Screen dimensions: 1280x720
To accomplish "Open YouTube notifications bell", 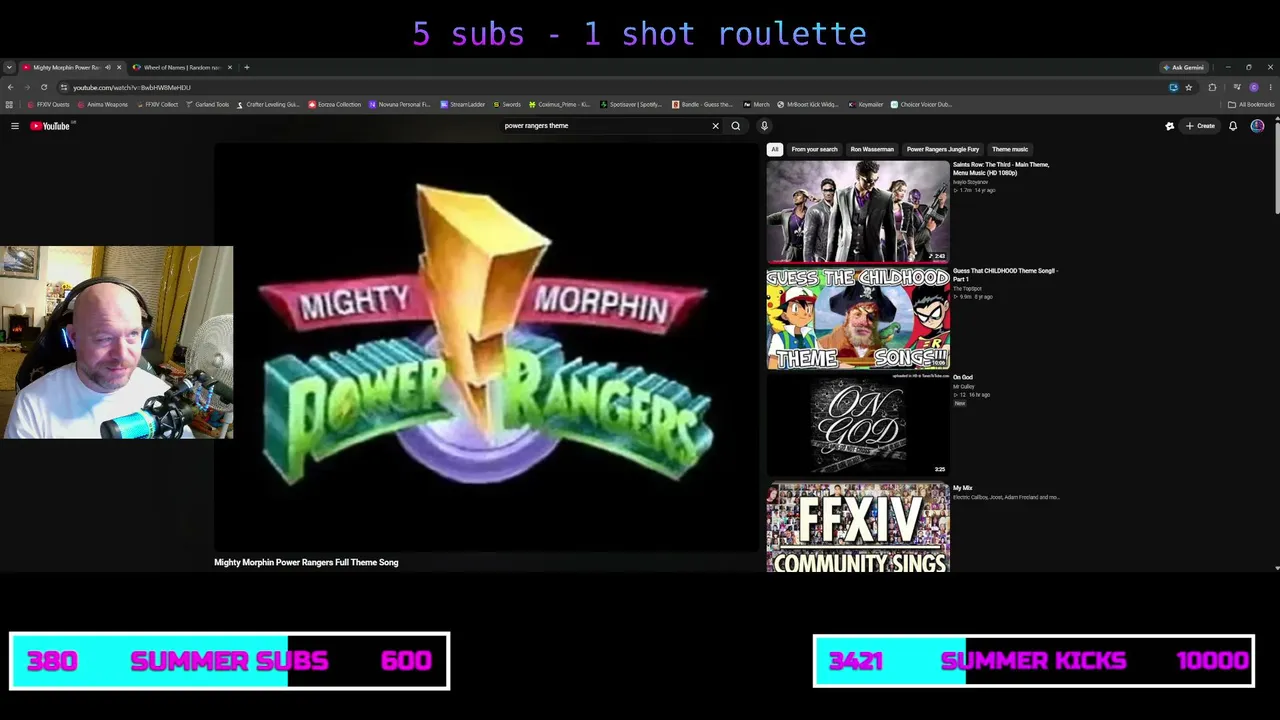I will [1233, 126].
